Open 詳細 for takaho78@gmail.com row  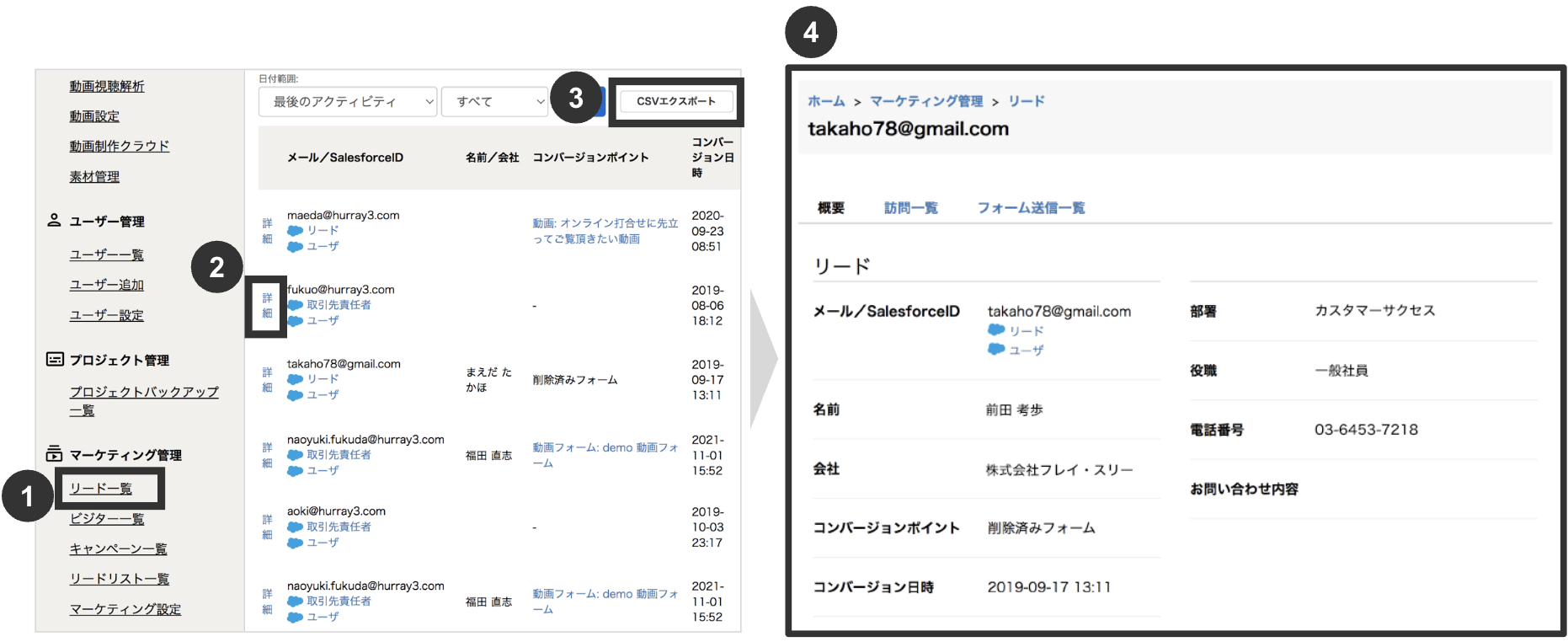point(267,380)
